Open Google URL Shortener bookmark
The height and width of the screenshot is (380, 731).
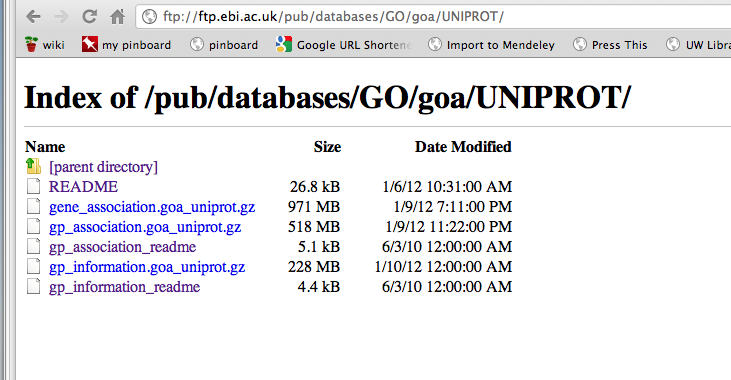pos(344,45)
